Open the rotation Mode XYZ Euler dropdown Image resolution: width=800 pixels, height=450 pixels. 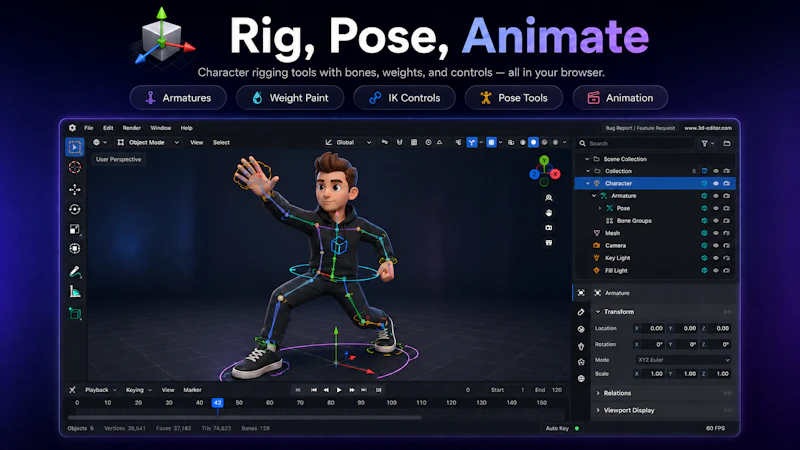point(683,360)
